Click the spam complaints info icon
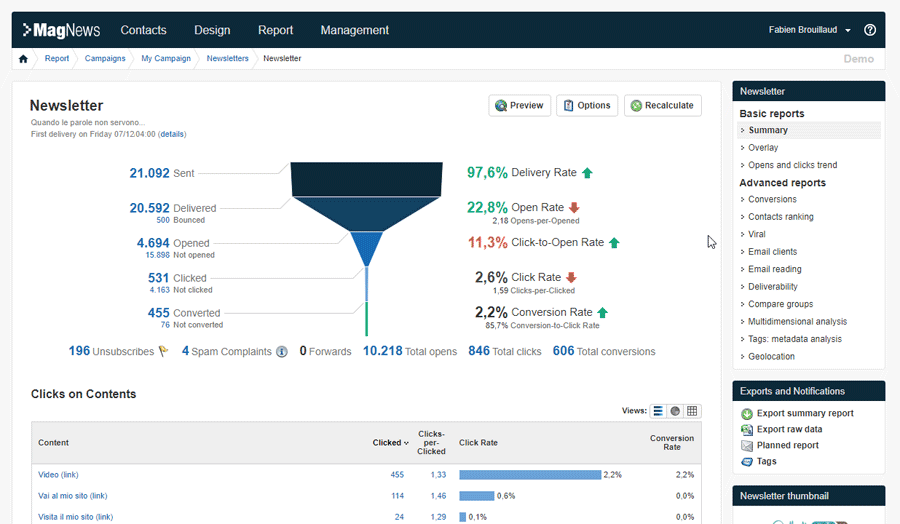The width and height of the screenshot is (900, 524). click(x=282, y=352)
